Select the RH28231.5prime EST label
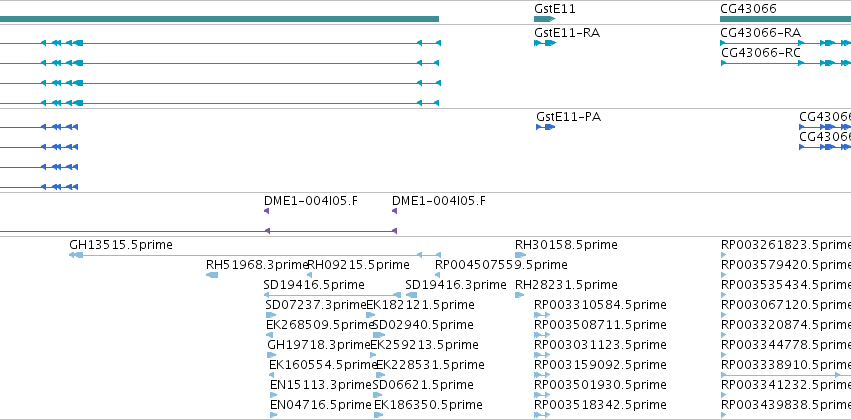Viewport: 851px width, 420px height. (x=566, y=285)
